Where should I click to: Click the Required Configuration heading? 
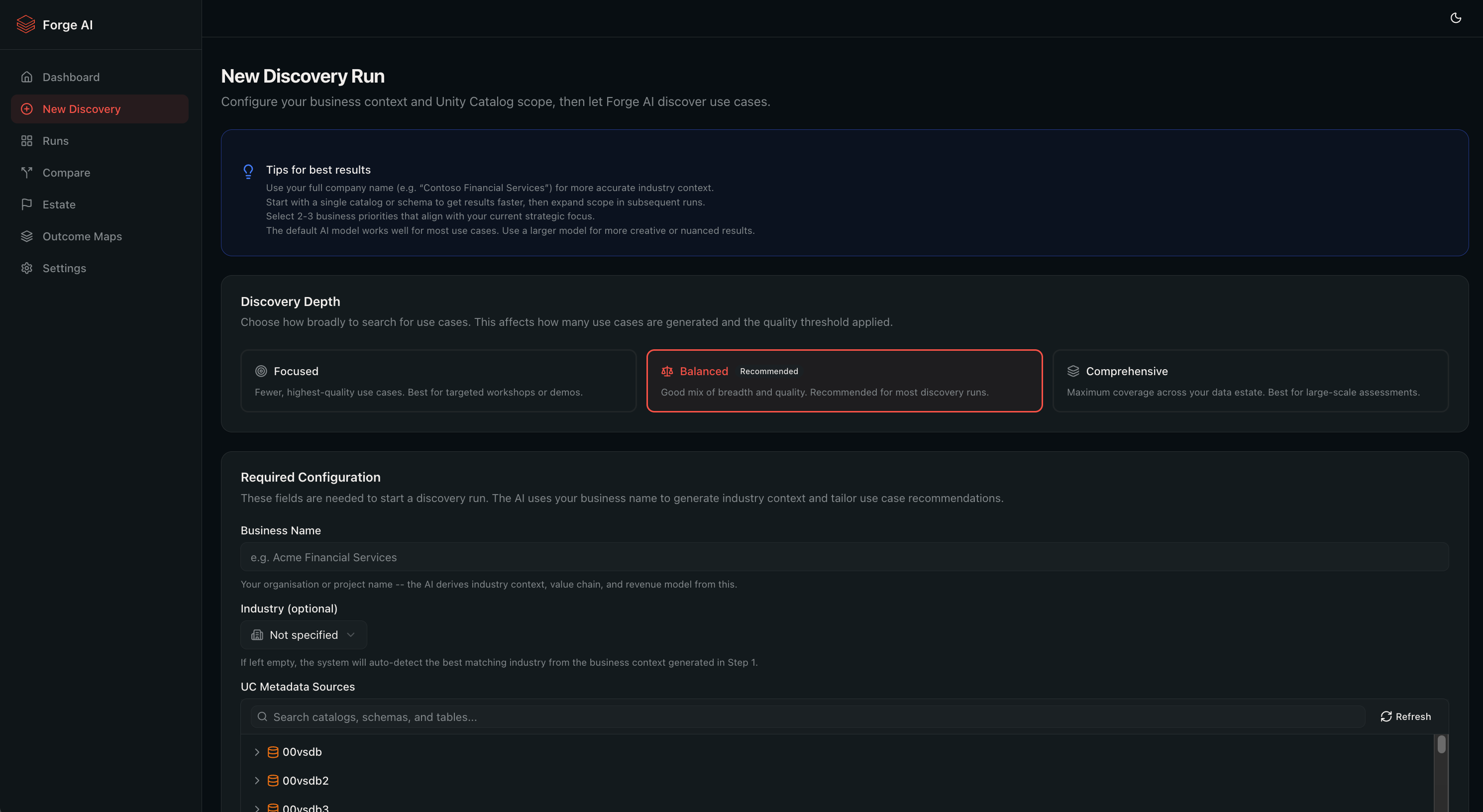(311, 477)
